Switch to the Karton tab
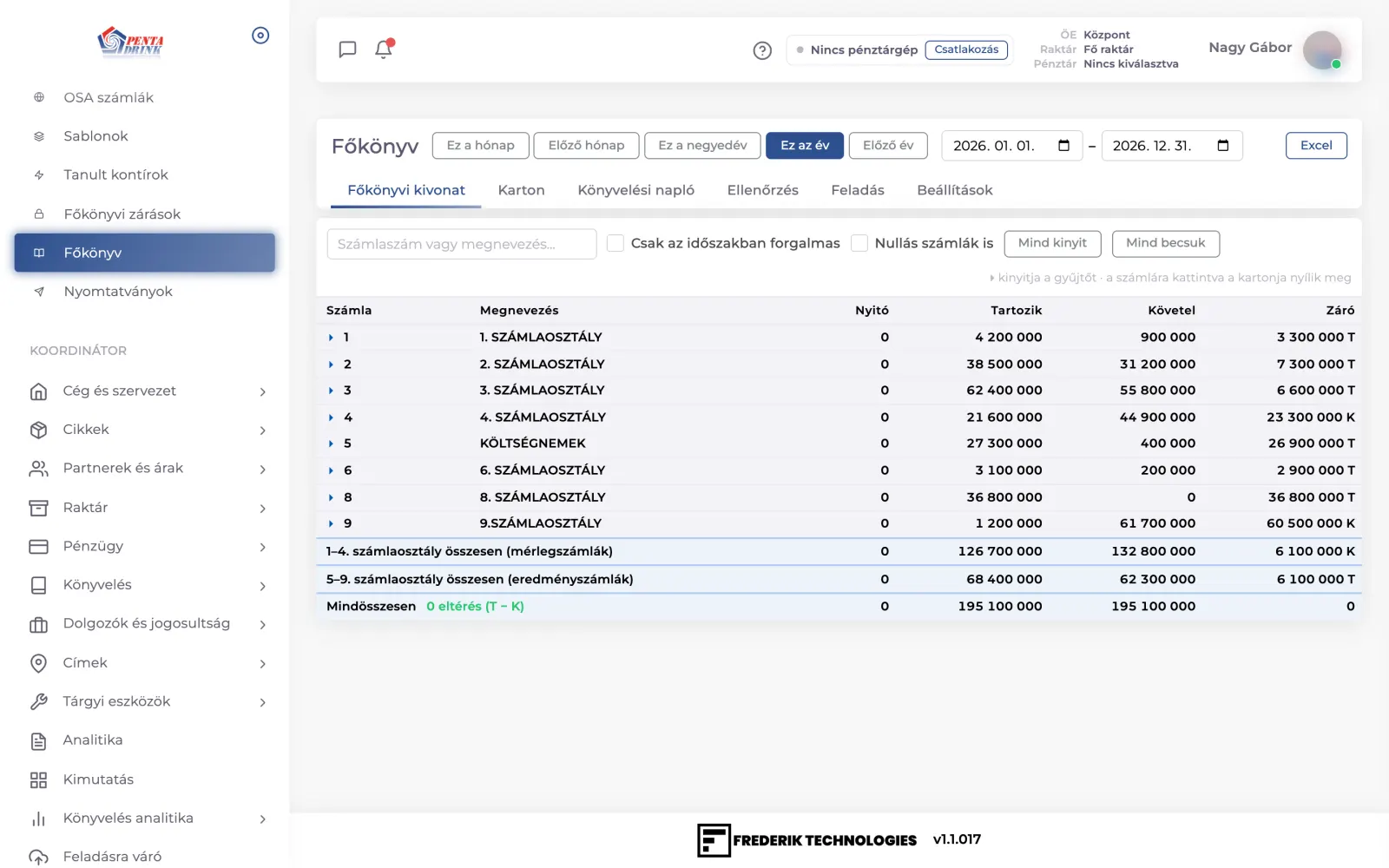The image size is (1389, 868). [521, 190]
